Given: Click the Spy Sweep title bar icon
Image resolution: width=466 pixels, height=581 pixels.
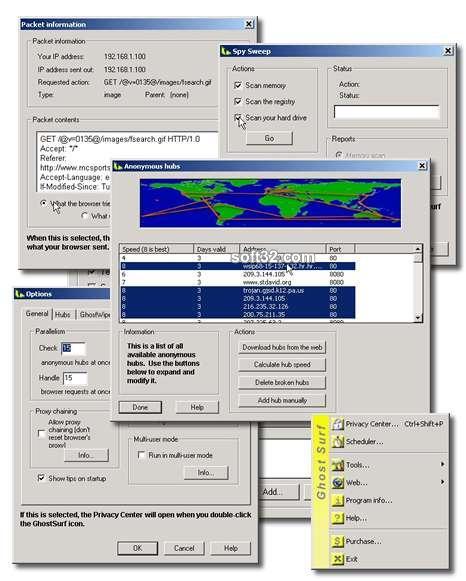Looking at the screenshot, I should coord(226,51).
